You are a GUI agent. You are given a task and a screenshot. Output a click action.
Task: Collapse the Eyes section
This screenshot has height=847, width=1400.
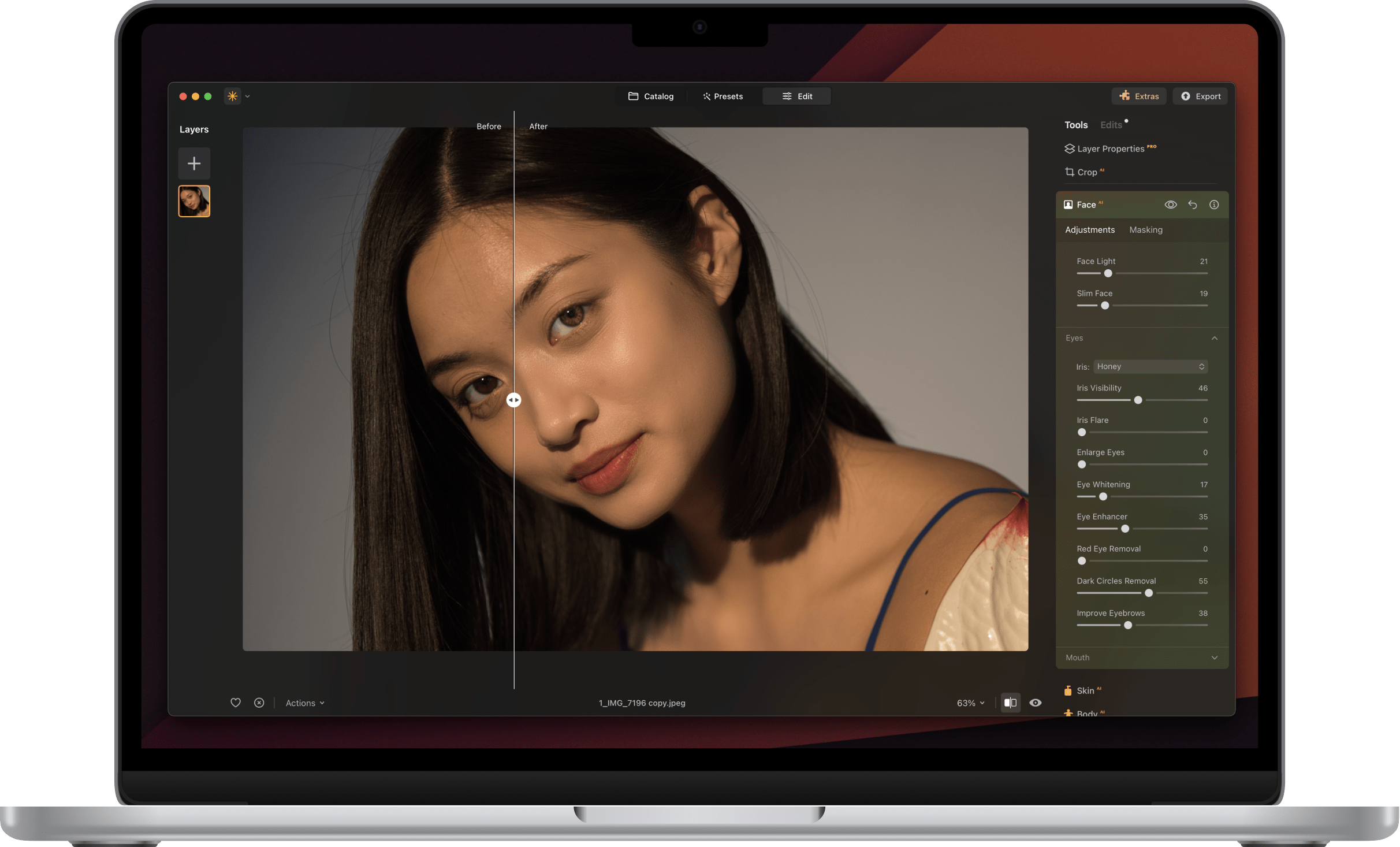[1215, 338]
